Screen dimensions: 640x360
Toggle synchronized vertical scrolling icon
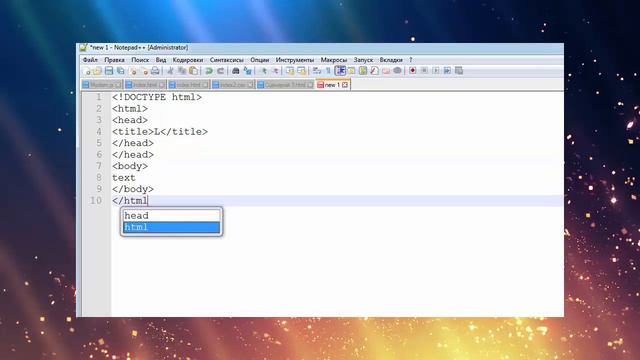[x=290, y=71]
